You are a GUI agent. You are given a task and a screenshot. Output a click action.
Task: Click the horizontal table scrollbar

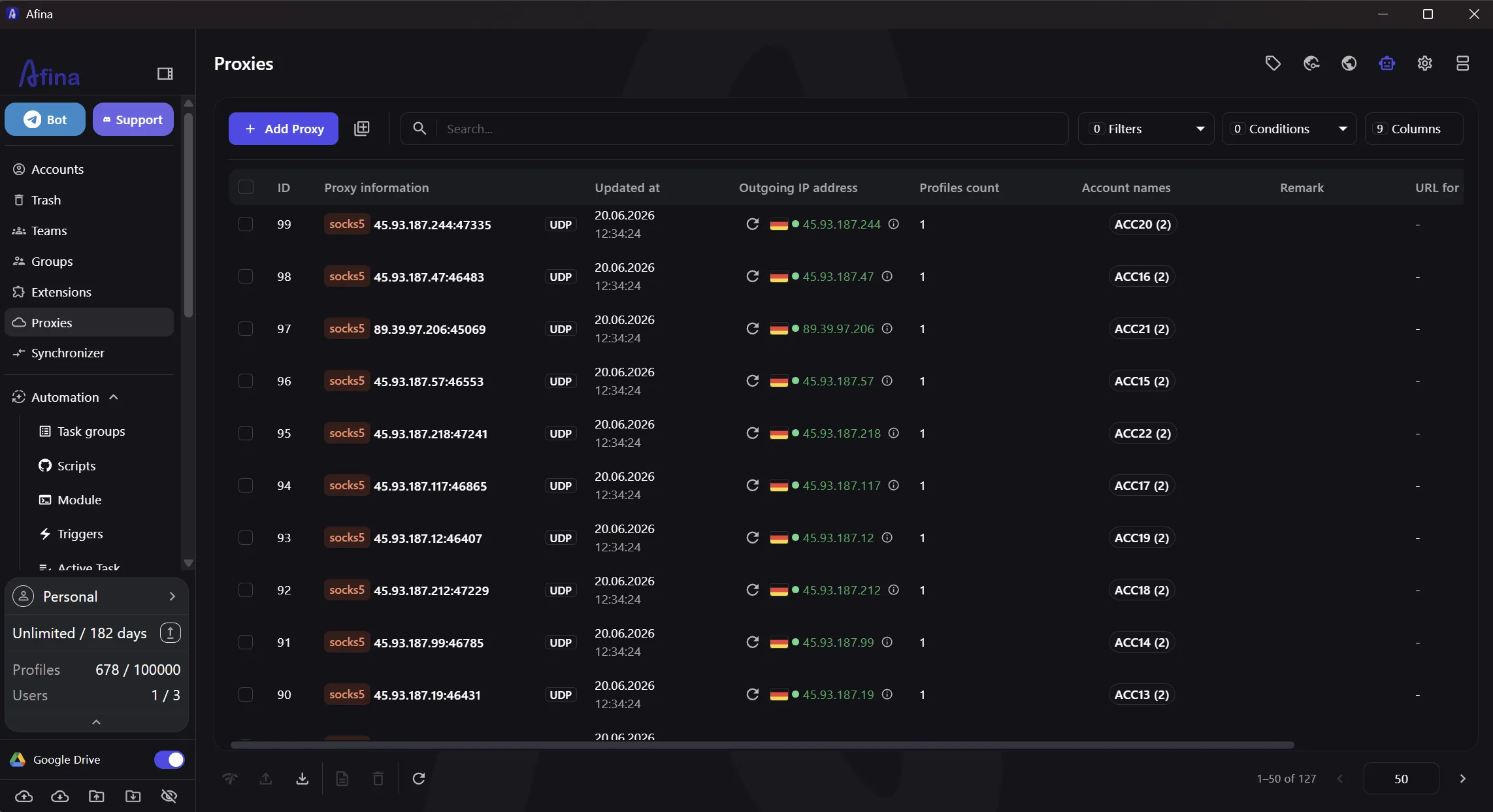click(762, 745)
